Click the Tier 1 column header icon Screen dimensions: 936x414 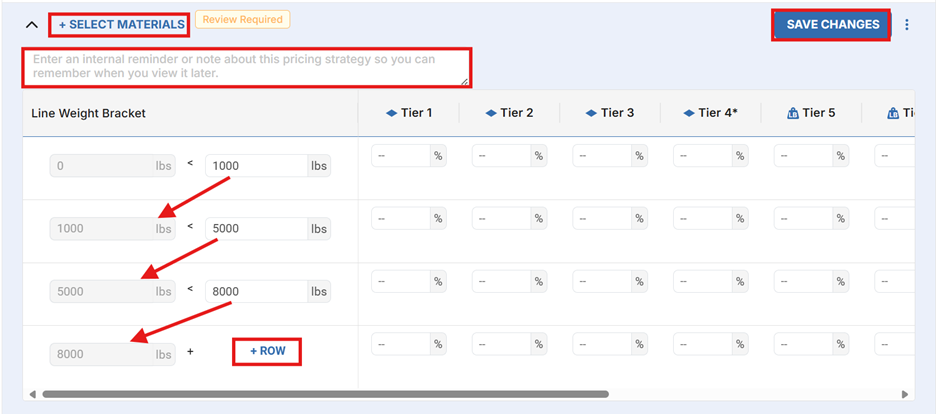point(391,113)
